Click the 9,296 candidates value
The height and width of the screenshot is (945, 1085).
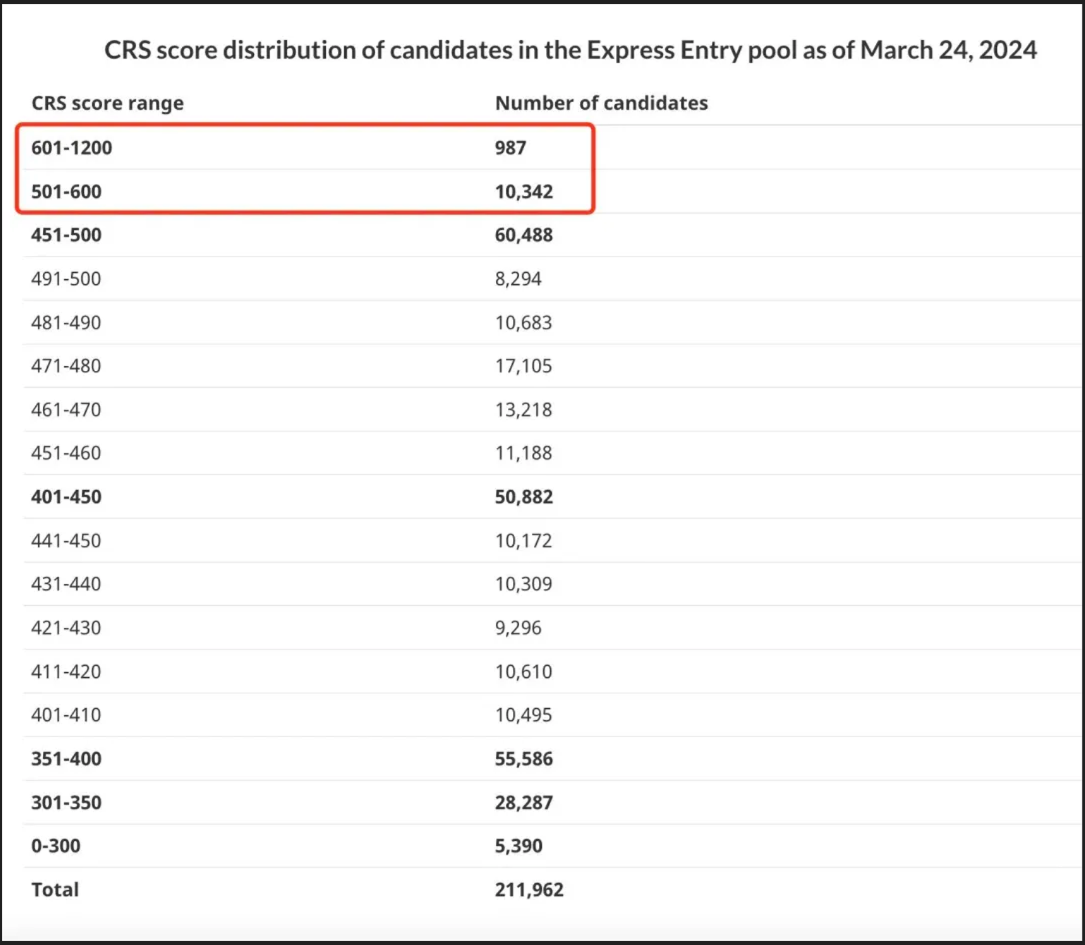(x=518, y=628)
